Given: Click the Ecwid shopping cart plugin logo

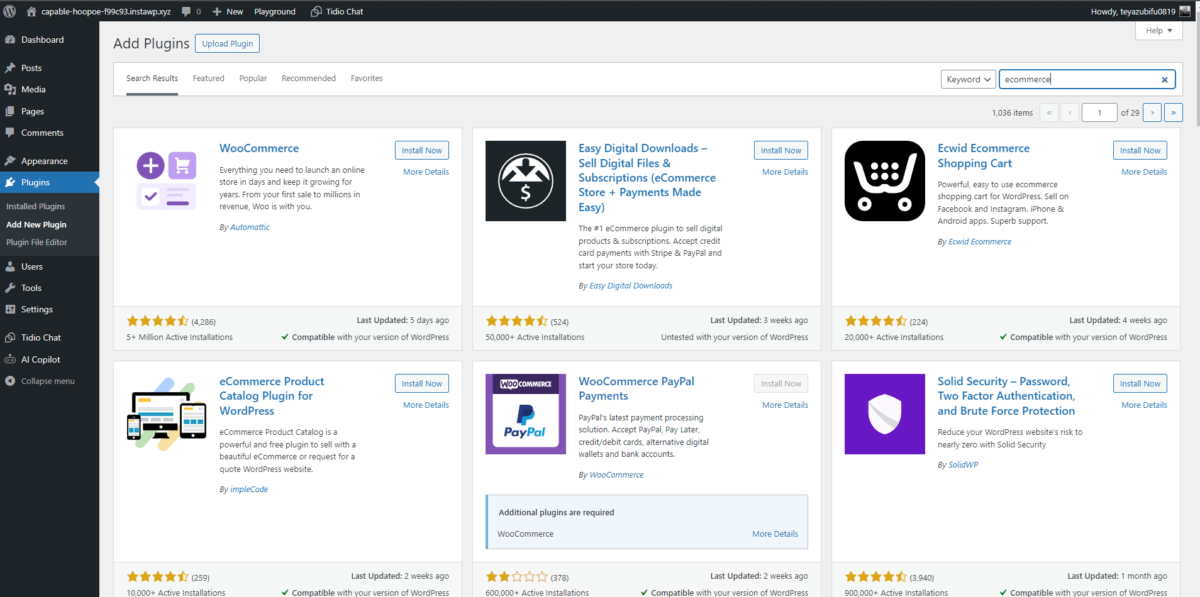Looking at the screenshot, I should (885, 181).
